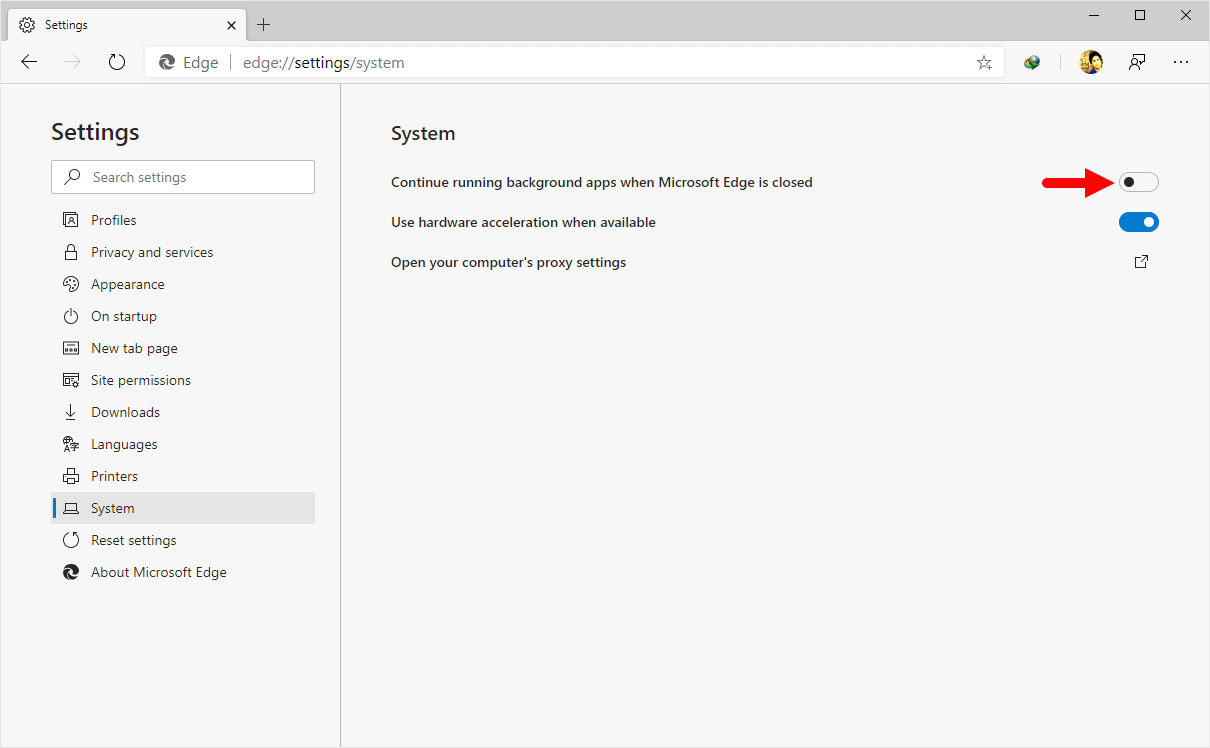This screenshot has height=748, width=1210.
Task: Select Languages in the sidebar
Action: click(x=183, y=444)
